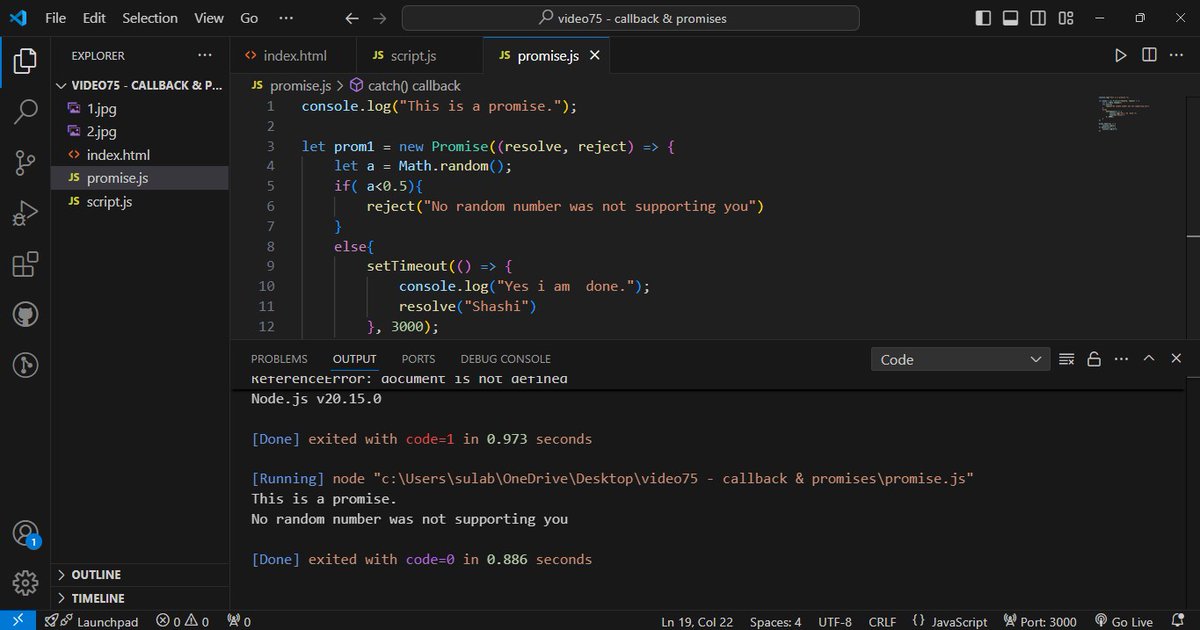The width and height of the screenshot is (1200, 630).
Task: Open the Extensions view
Action: click(x=25, y=264)
